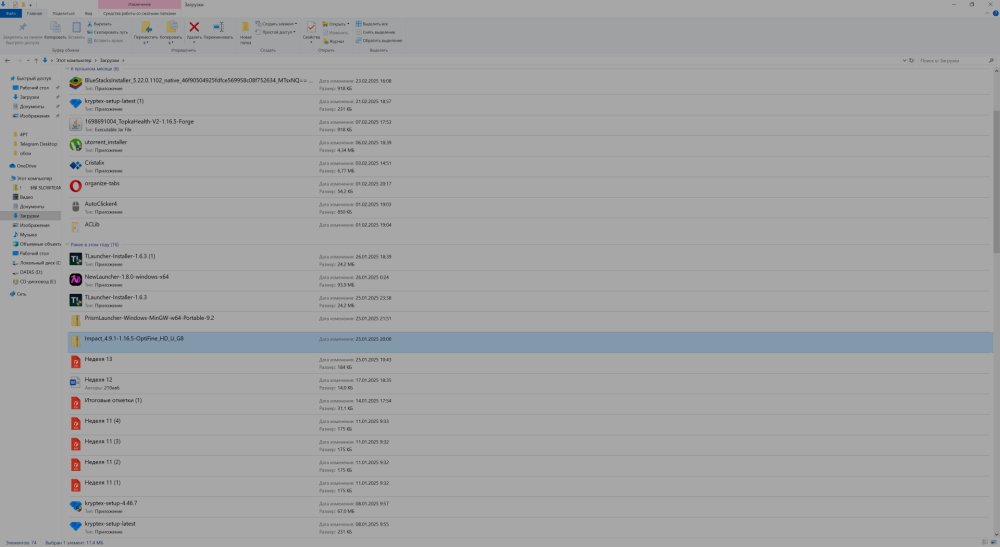Click the organize-tabs Opera icon
The image size is (1000, 547).
(x=75, y=186)
